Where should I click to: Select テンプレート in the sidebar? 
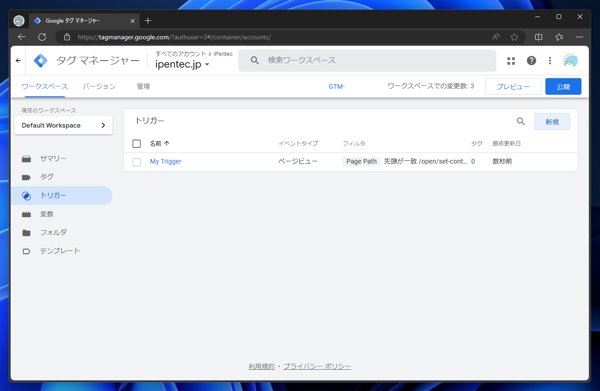(x=60, y=251)
